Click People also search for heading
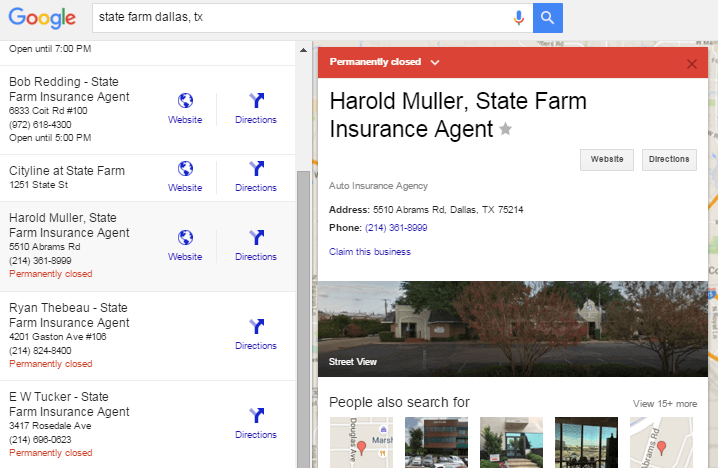Viewport: 718px width, 468px height. pyautogui.click(x=399, y=402)
